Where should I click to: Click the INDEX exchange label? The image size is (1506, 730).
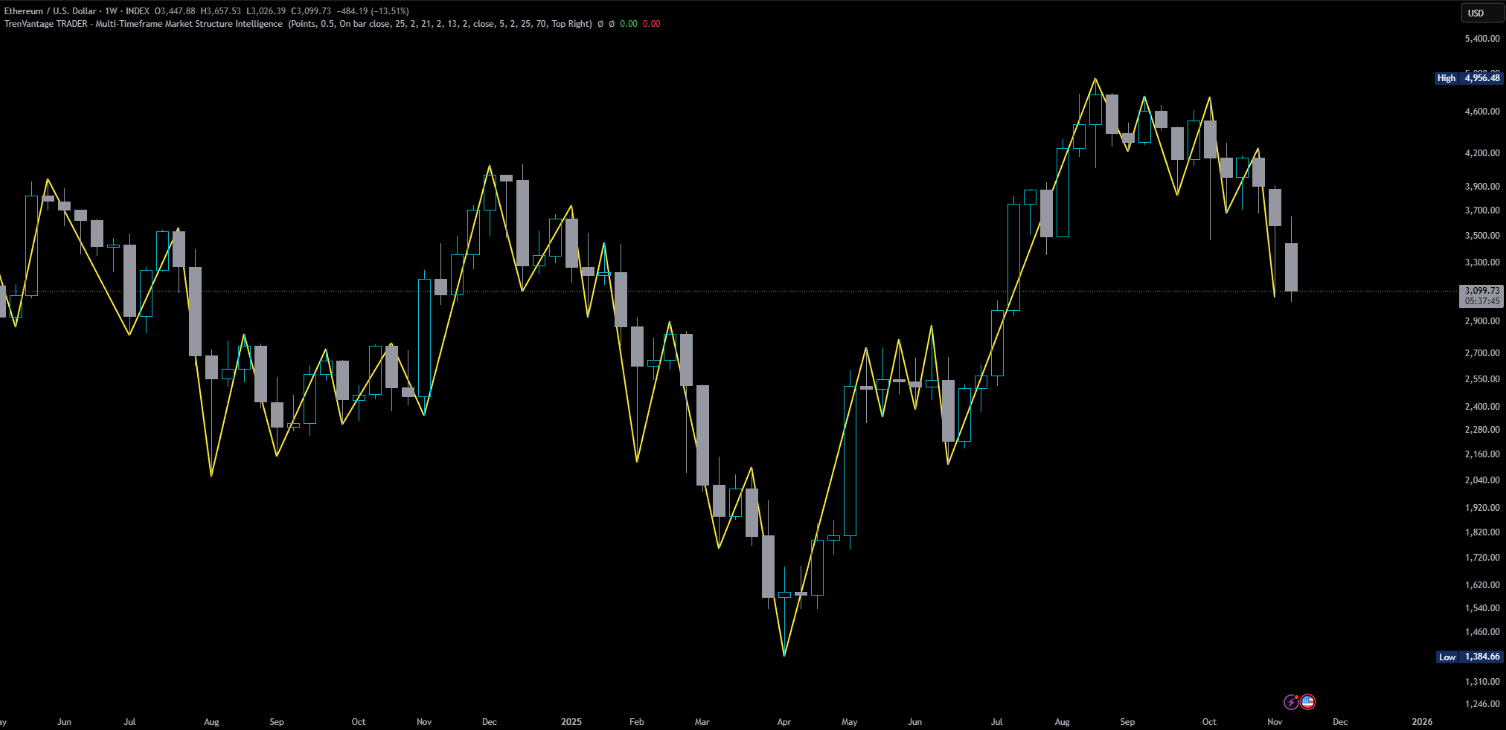click(135, 10)
